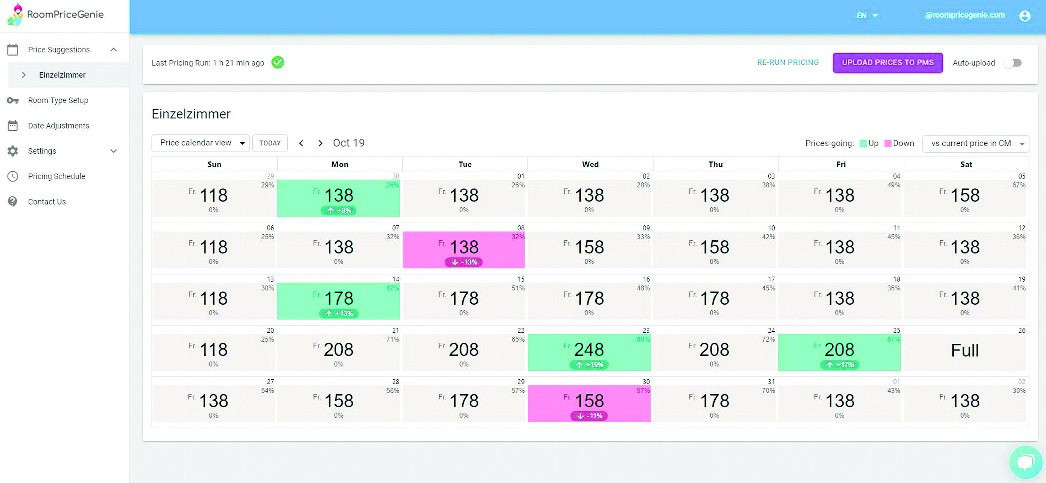
Task: Collapse the Price Suggestions menu section
Action: tap(113, 49)
